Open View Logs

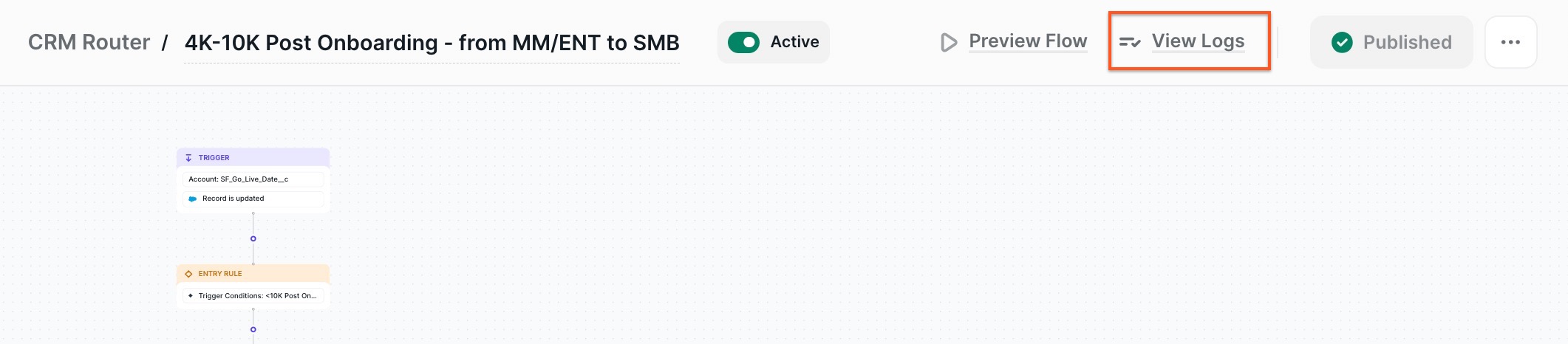[x=1198, y=41]
